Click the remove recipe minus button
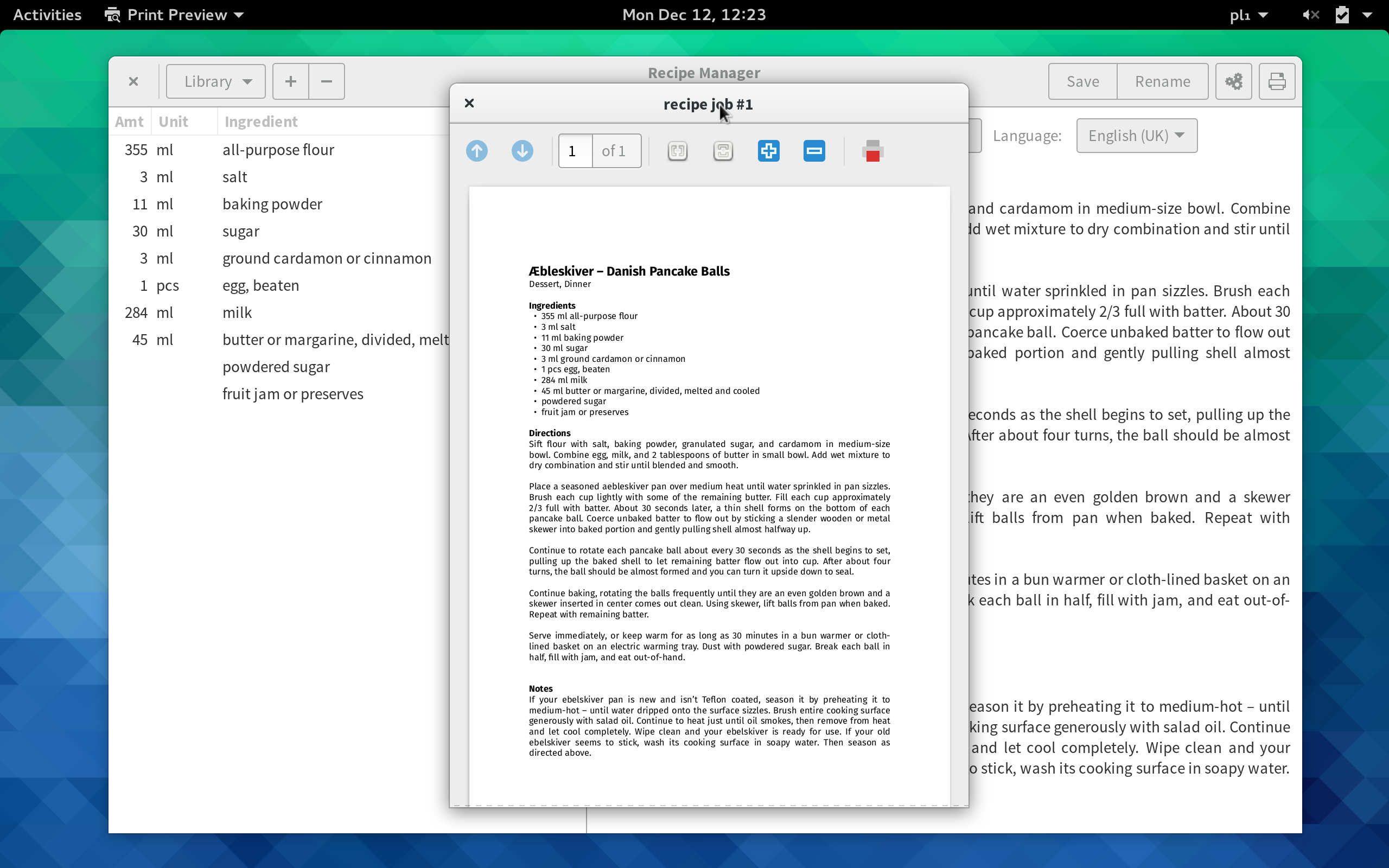This screenshot has width=1389, height=868. click(x=326, y=81)
